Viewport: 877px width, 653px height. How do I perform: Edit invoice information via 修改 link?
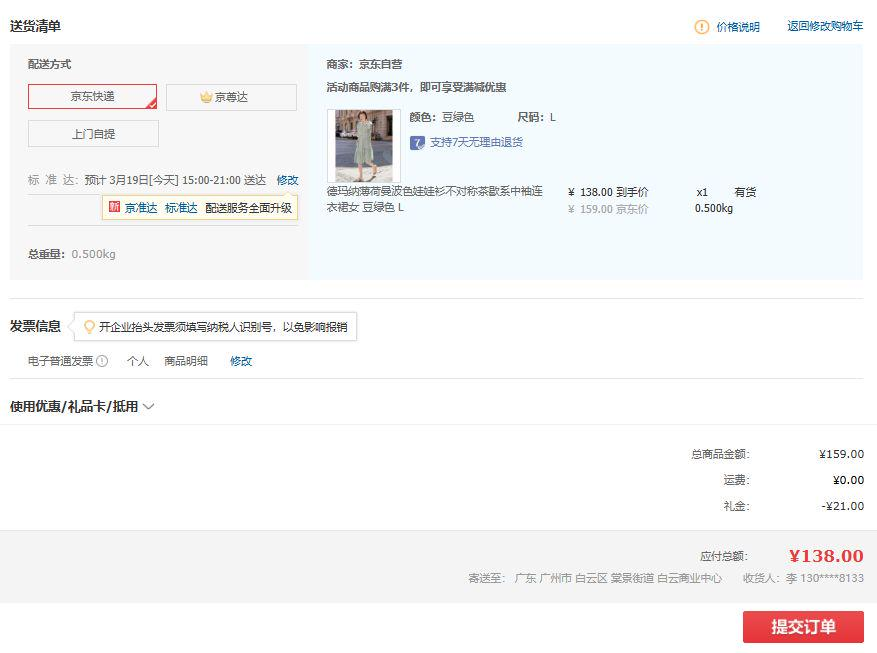241,361
